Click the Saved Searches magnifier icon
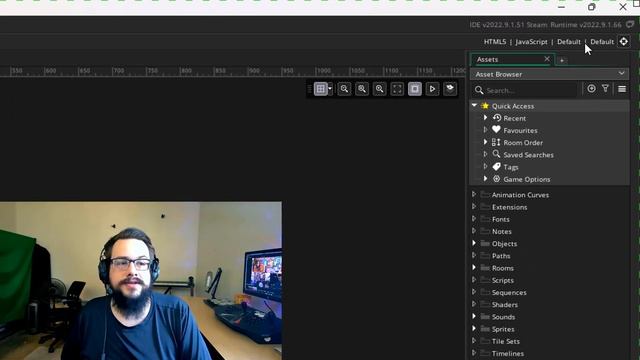Screen dimensions: 640x360 (x=496, y=154)
